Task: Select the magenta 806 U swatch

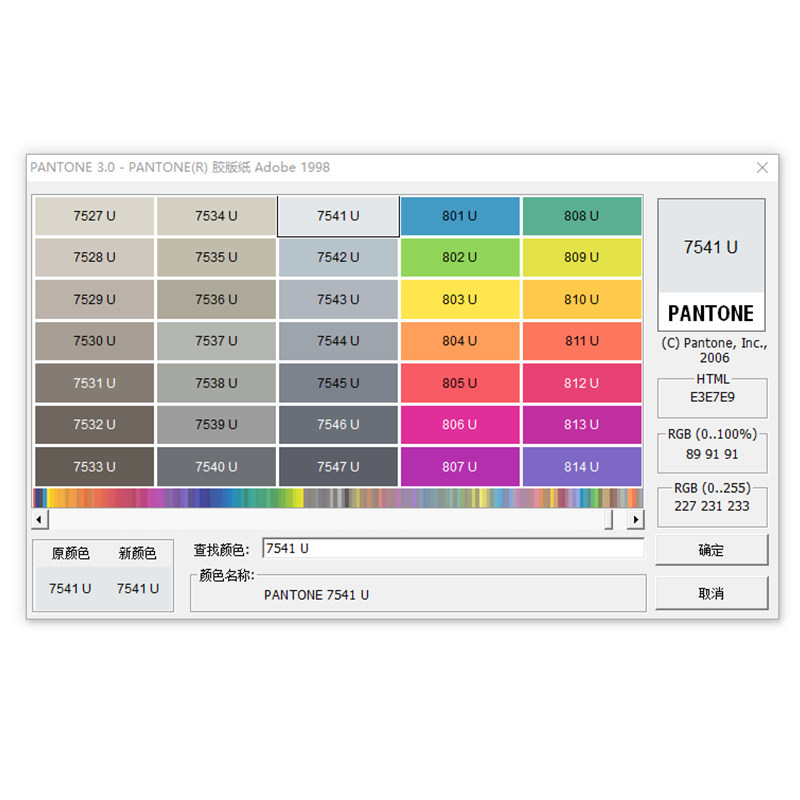Action: [x=460, y=424]
